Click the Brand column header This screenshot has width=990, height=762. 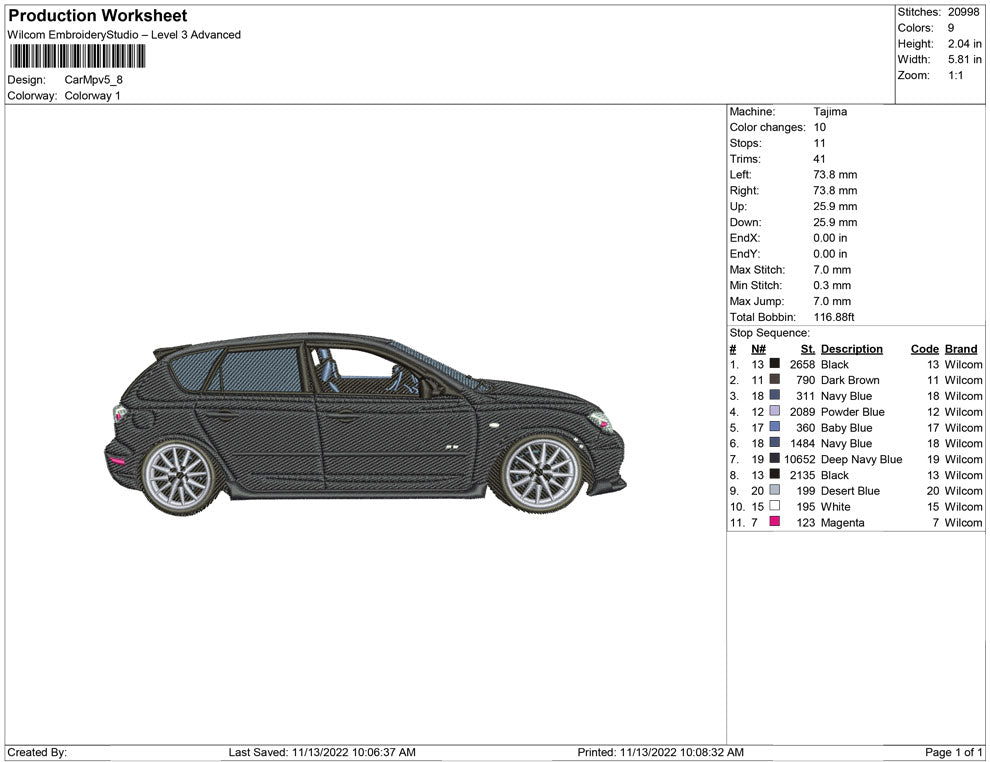pos(961,349)
